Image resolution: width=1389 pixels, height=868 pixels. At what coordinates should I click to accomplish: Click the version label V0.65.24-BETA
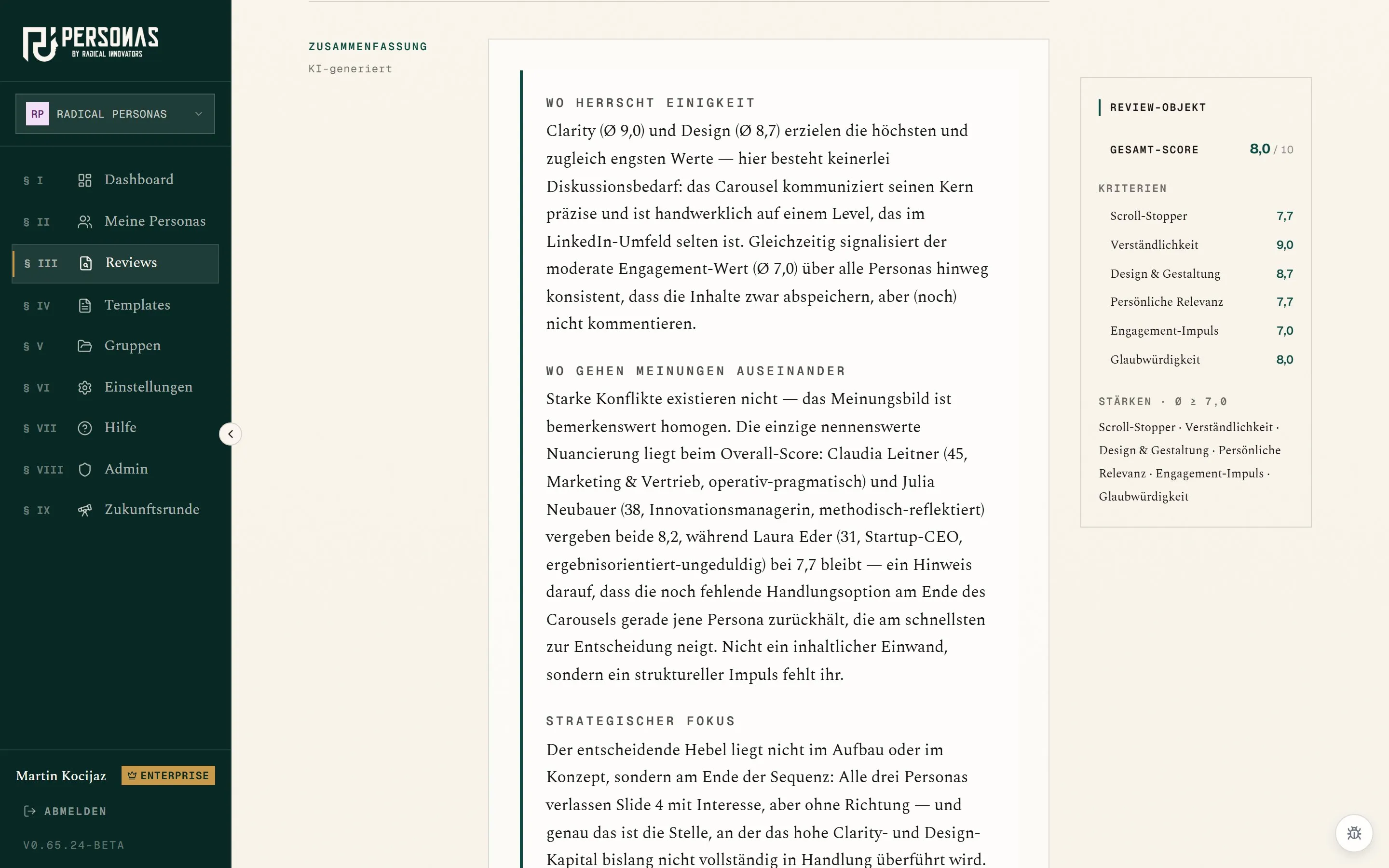[x=73, y=845]
